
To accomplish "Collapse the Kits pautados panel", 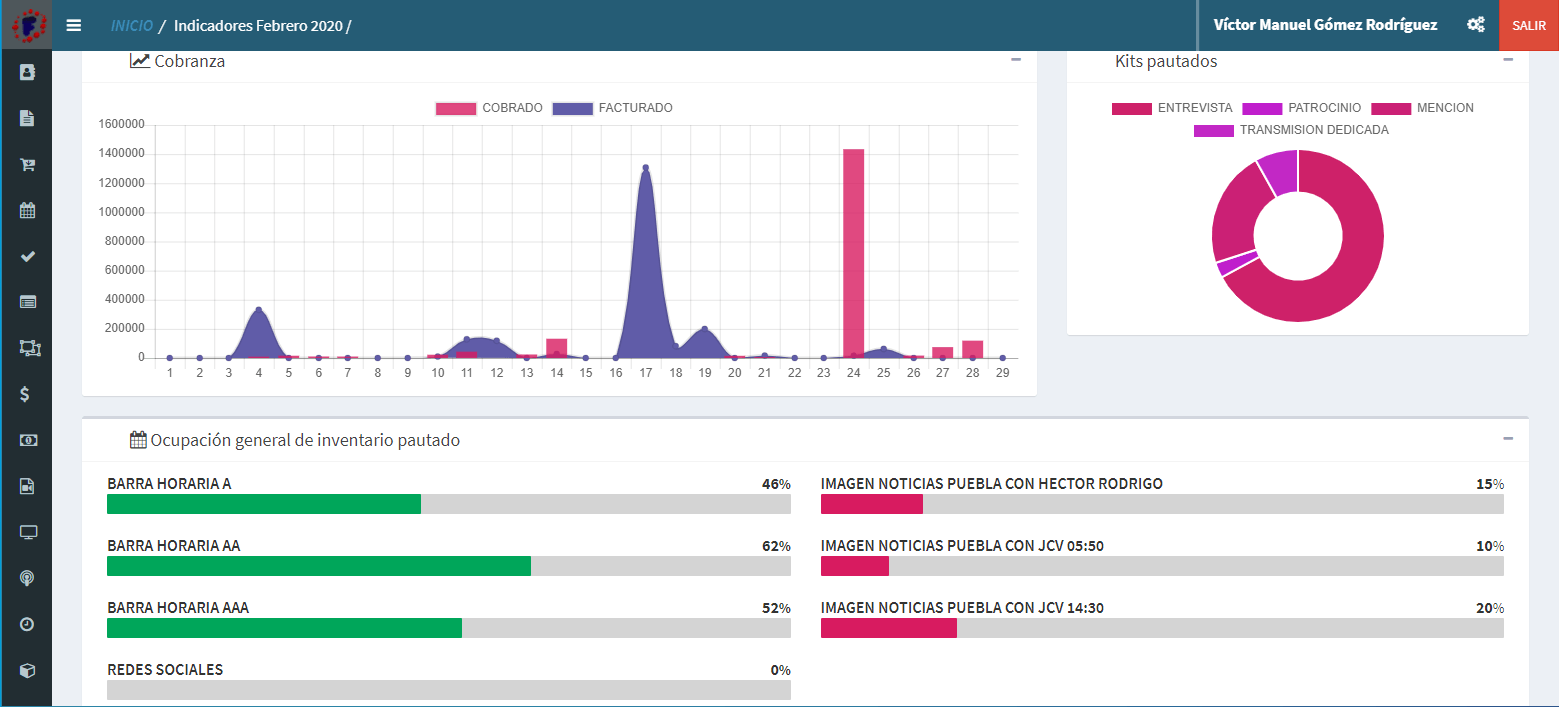I will [1508, 60].
